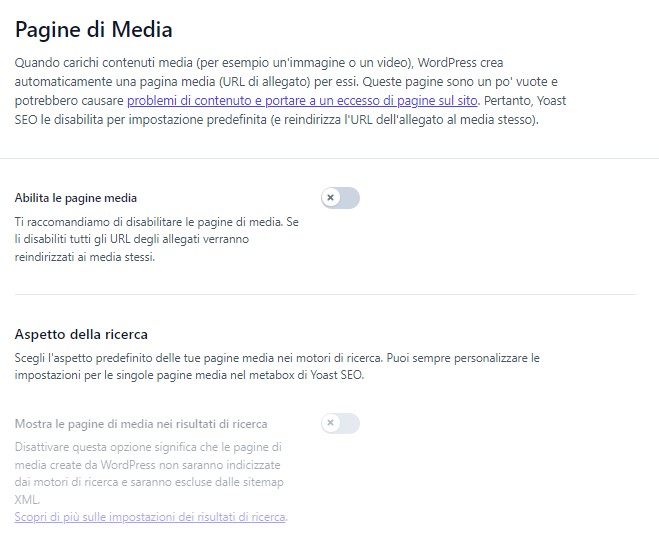659x549 pixels.
Task: Click the 'Abilita le pagine media' label
Action: tap(76, 198)
